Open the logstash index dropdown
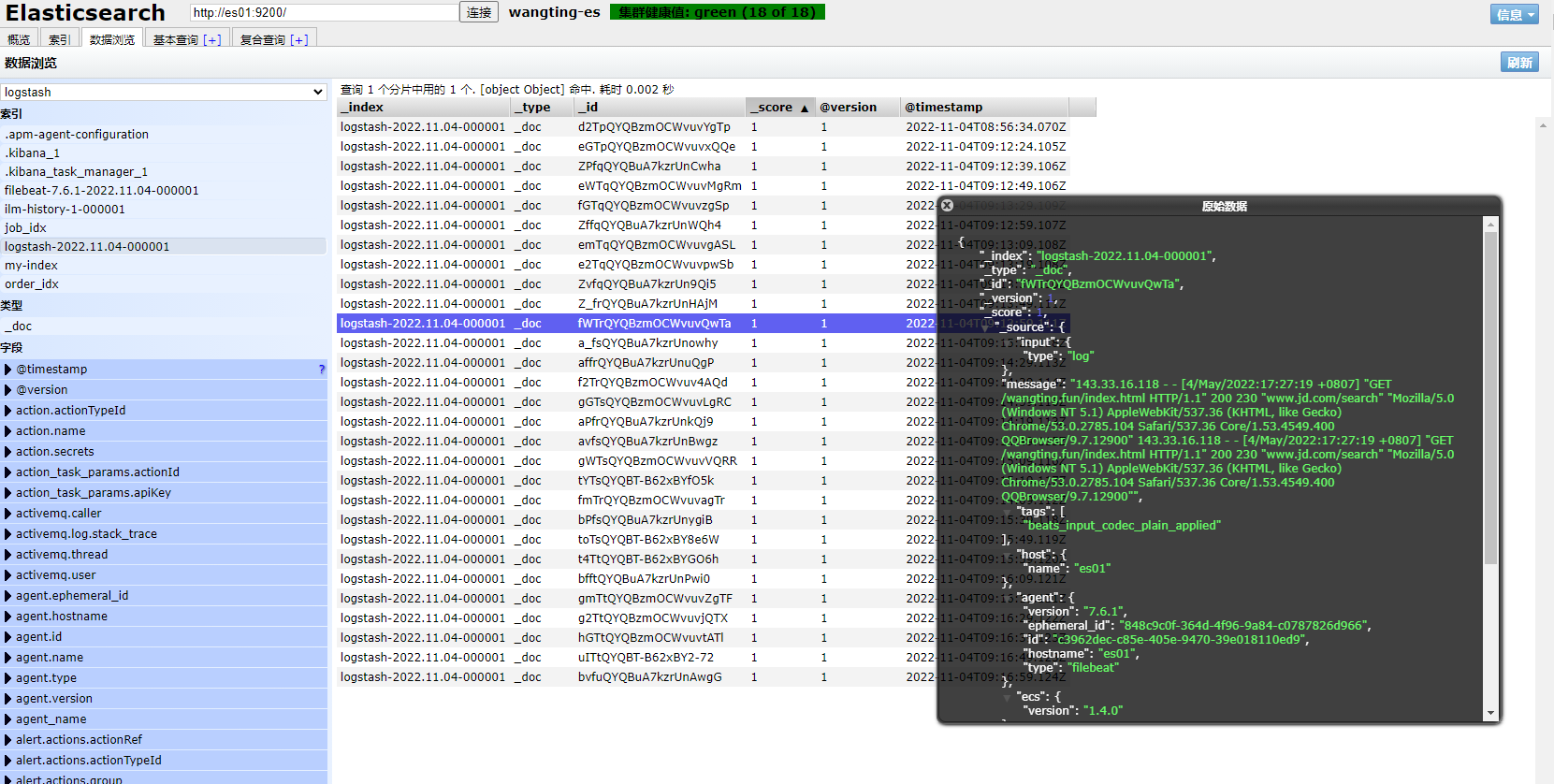Screen dimensions: 1554x784 [164, 92]
